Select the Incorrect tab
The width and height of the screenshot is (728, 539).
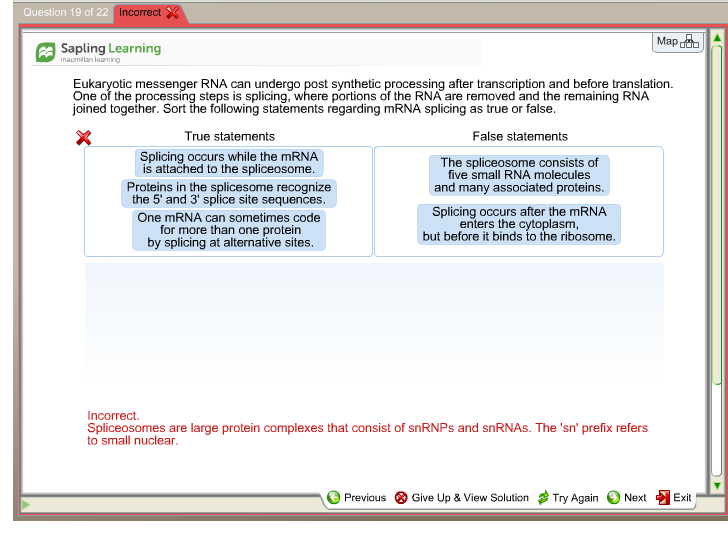[149, 13]
